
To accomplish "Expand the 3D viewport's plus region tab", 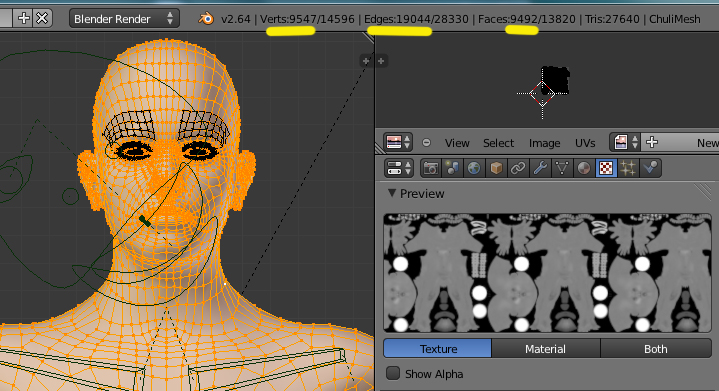I will pyautogui.click(x=365, y=61).
